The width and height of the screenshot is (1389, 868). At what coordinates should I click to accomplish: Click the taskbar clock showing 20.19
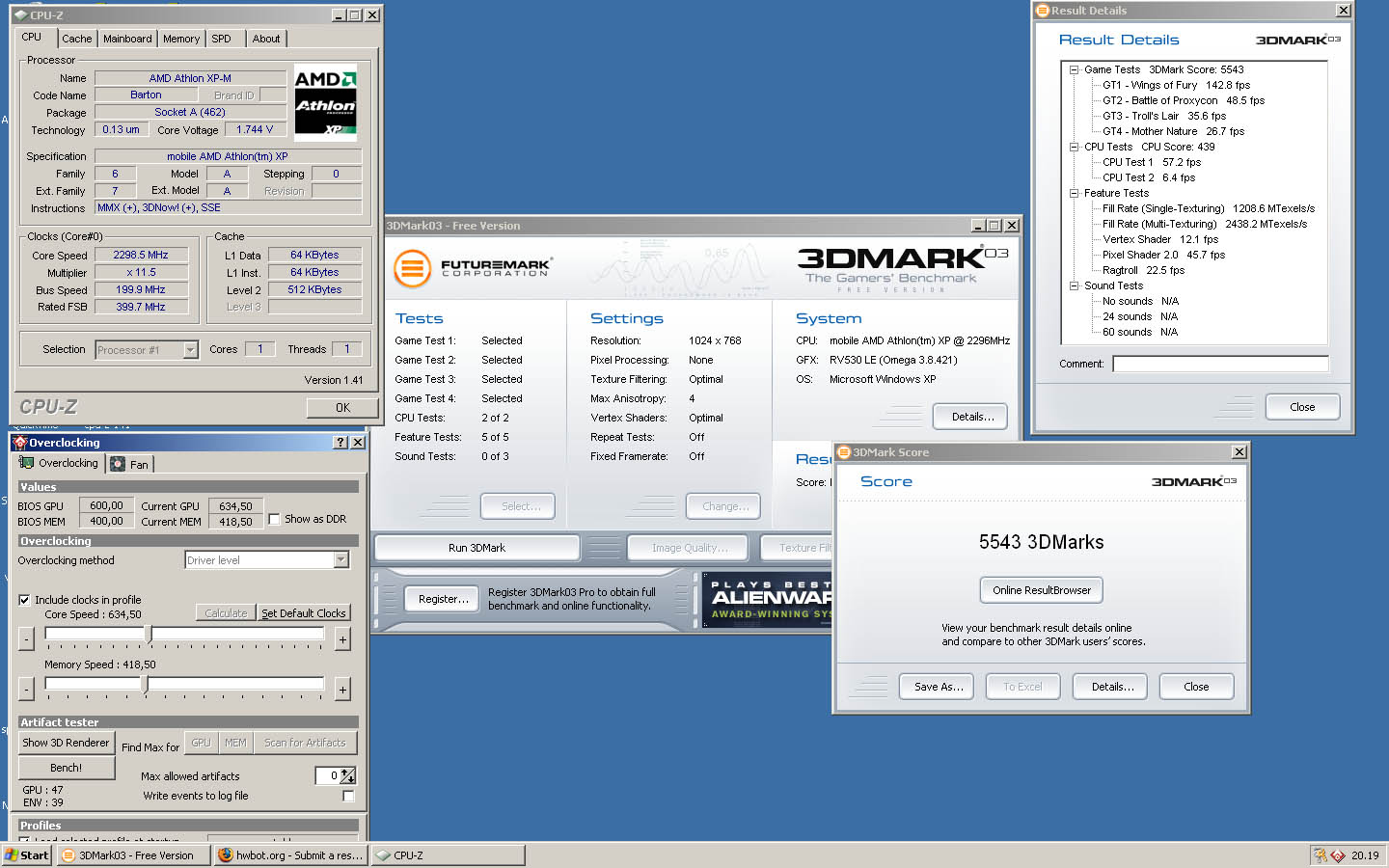[x=1365, y=855]
